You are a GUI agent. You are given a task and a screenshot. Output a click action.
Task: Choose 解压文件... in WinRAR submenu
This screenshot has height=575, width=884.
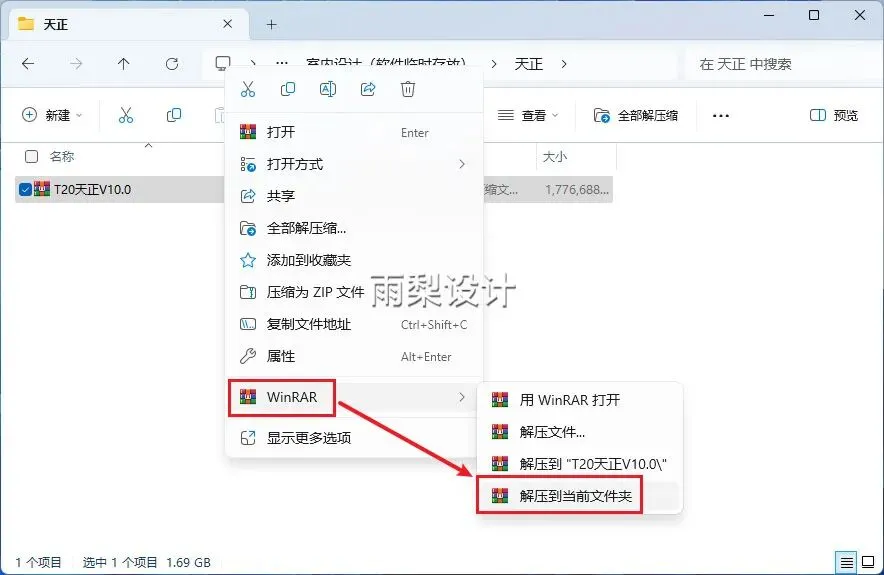[580, 432]
